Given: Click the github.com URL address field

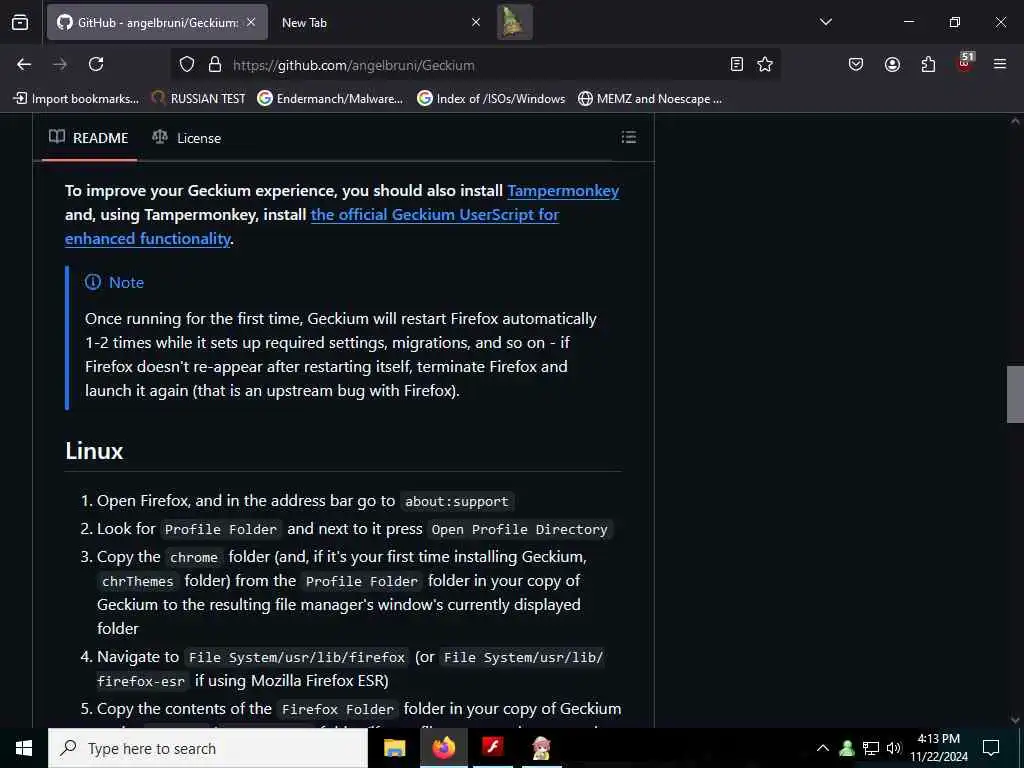Looking at the screenshot, I should point(477,65).
